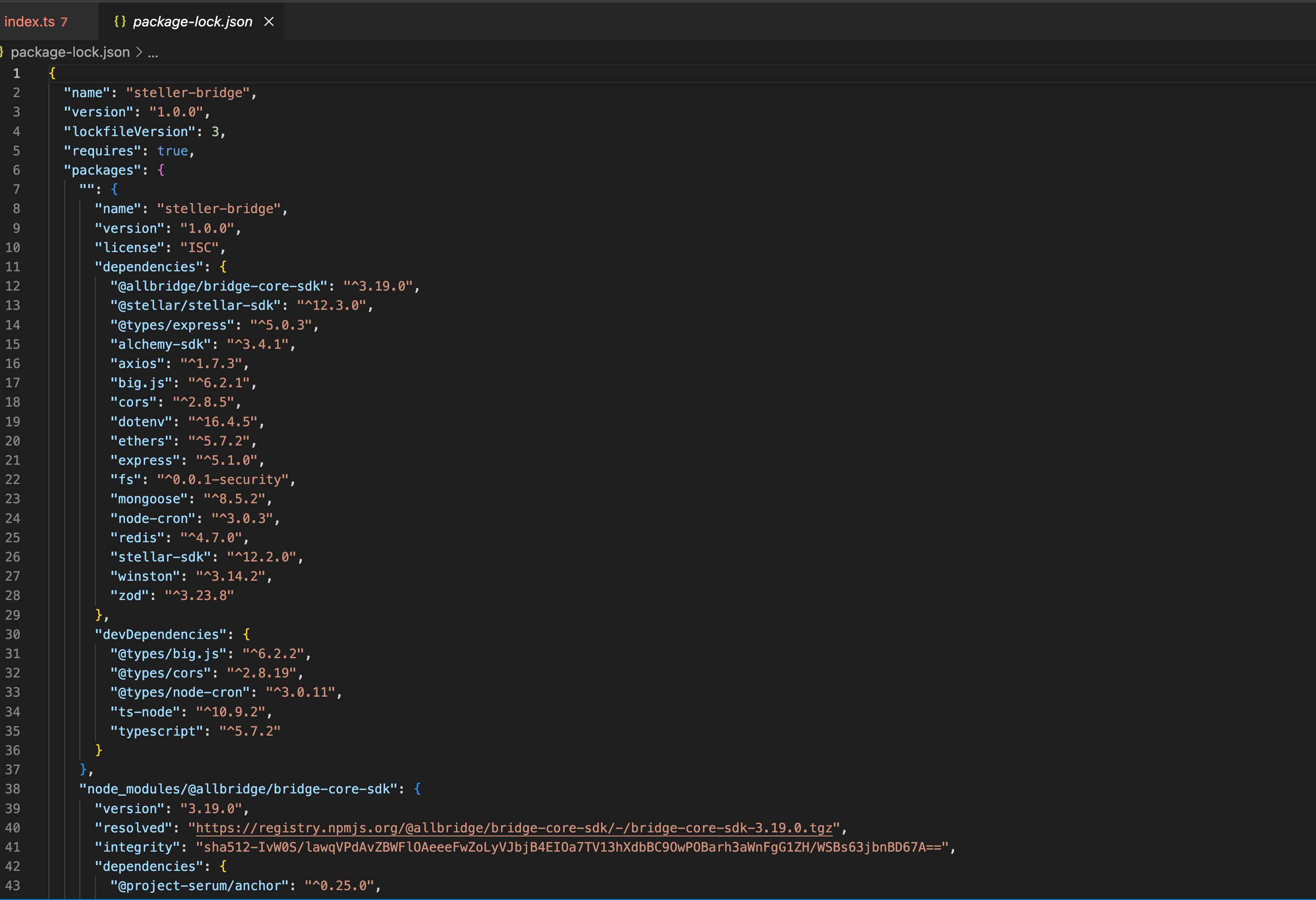The width and height of the screenshot is (1316, 900).
Task: Close the package-lock.json tab
Action: [269, 21]
